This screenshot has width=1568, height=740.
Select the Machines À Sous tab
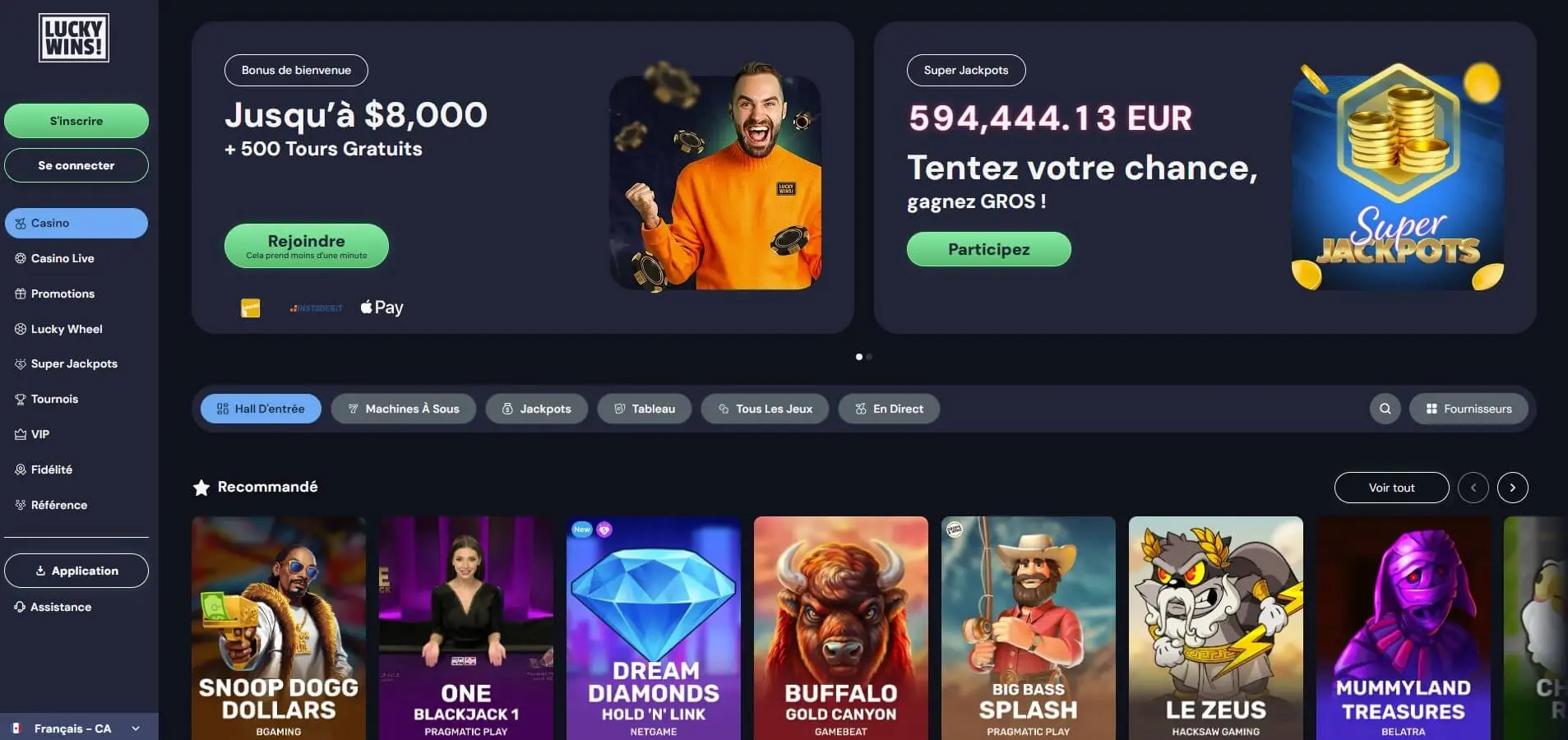point(404,409)
